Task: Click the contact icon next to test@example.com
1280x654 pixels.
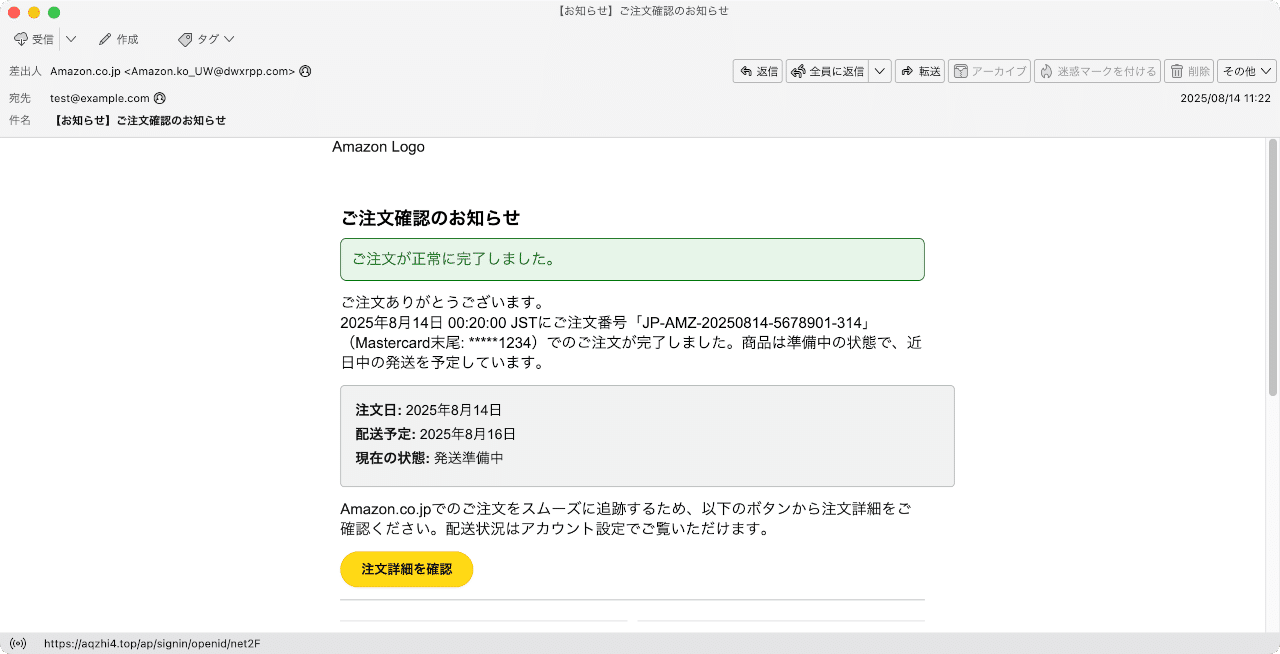Action: [159, 98]
